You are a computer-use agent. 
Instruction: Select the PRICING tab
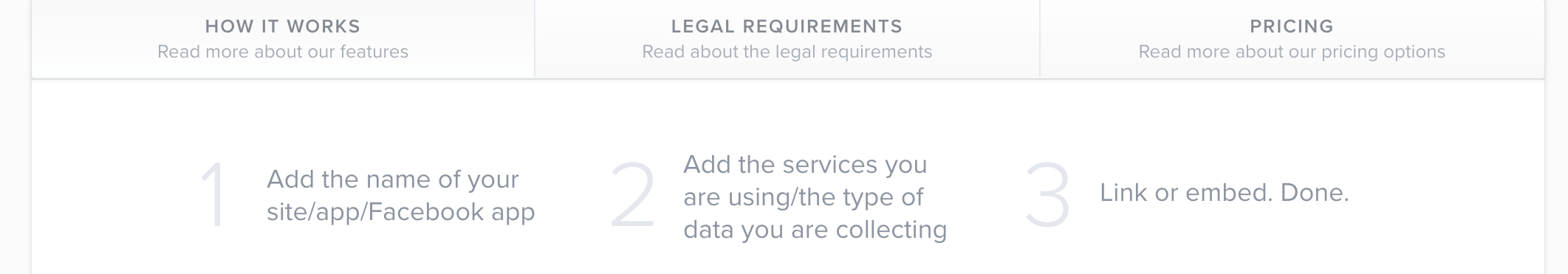point(1292,38)
